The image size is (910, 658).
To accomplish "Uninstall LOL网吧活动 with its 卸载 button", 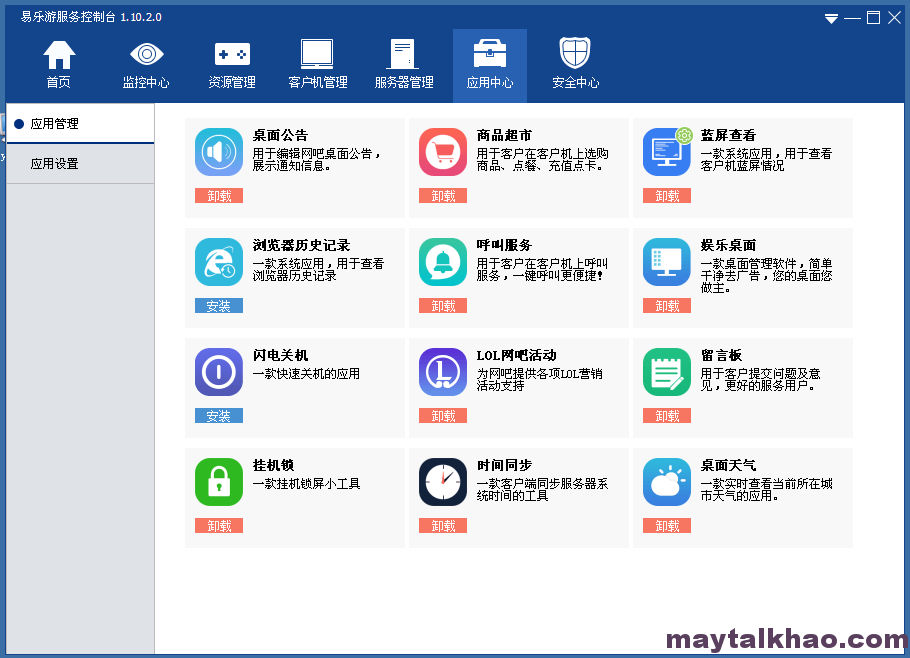I will (443, 416).
